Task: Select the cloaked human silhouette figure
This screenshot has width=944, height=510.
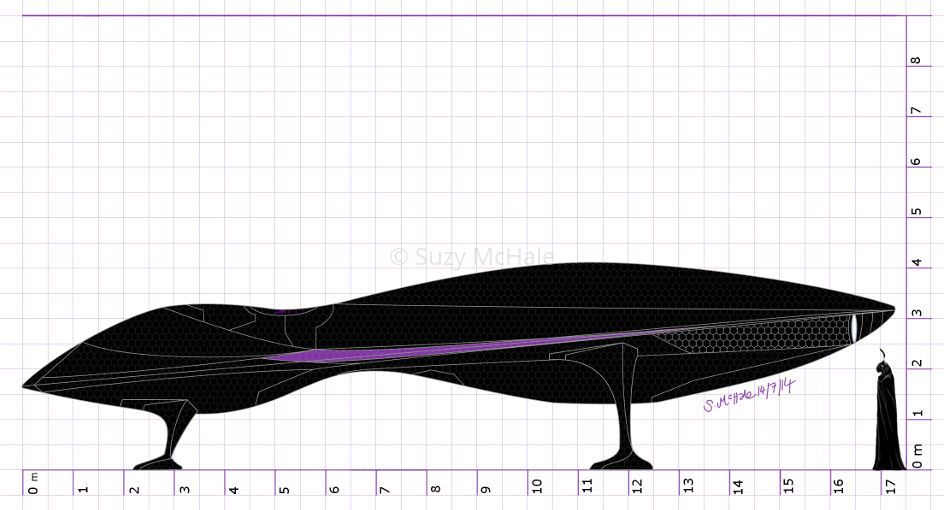Action: (886, 418)
